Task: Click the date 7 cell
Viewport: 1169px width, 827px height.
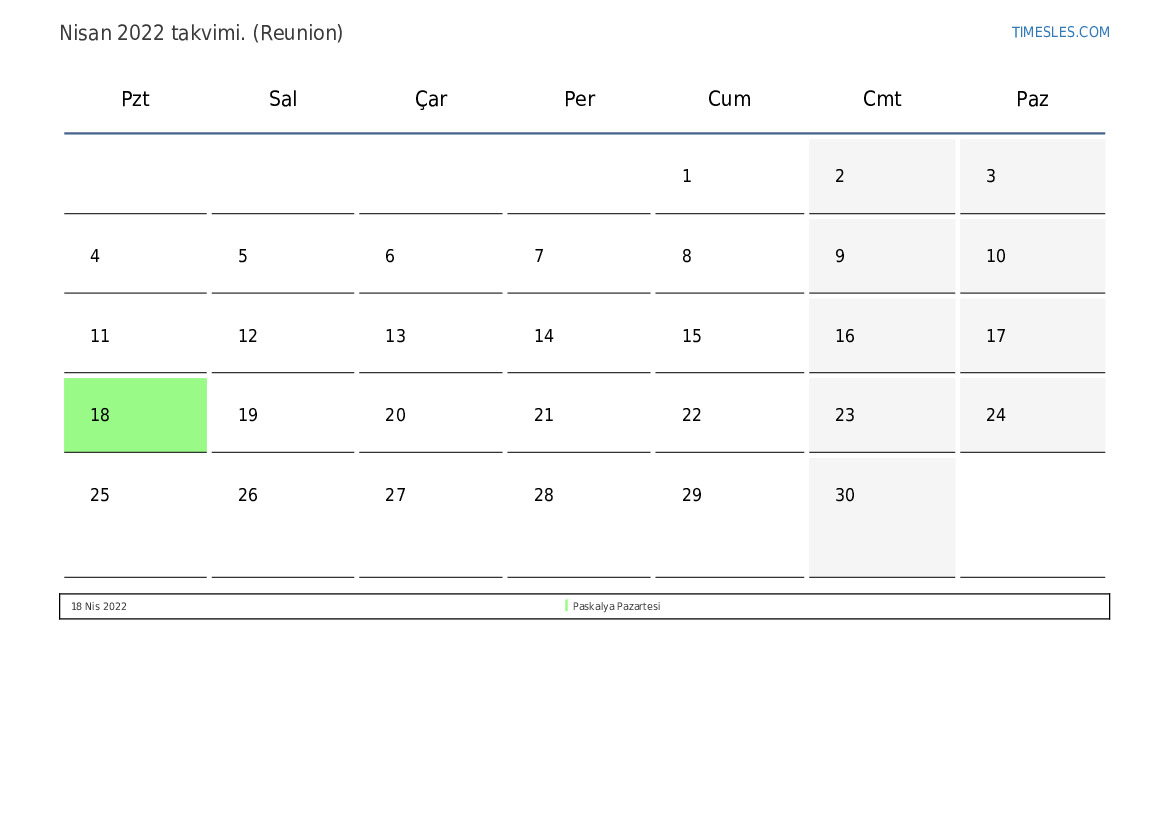Action: coord(579,256)
